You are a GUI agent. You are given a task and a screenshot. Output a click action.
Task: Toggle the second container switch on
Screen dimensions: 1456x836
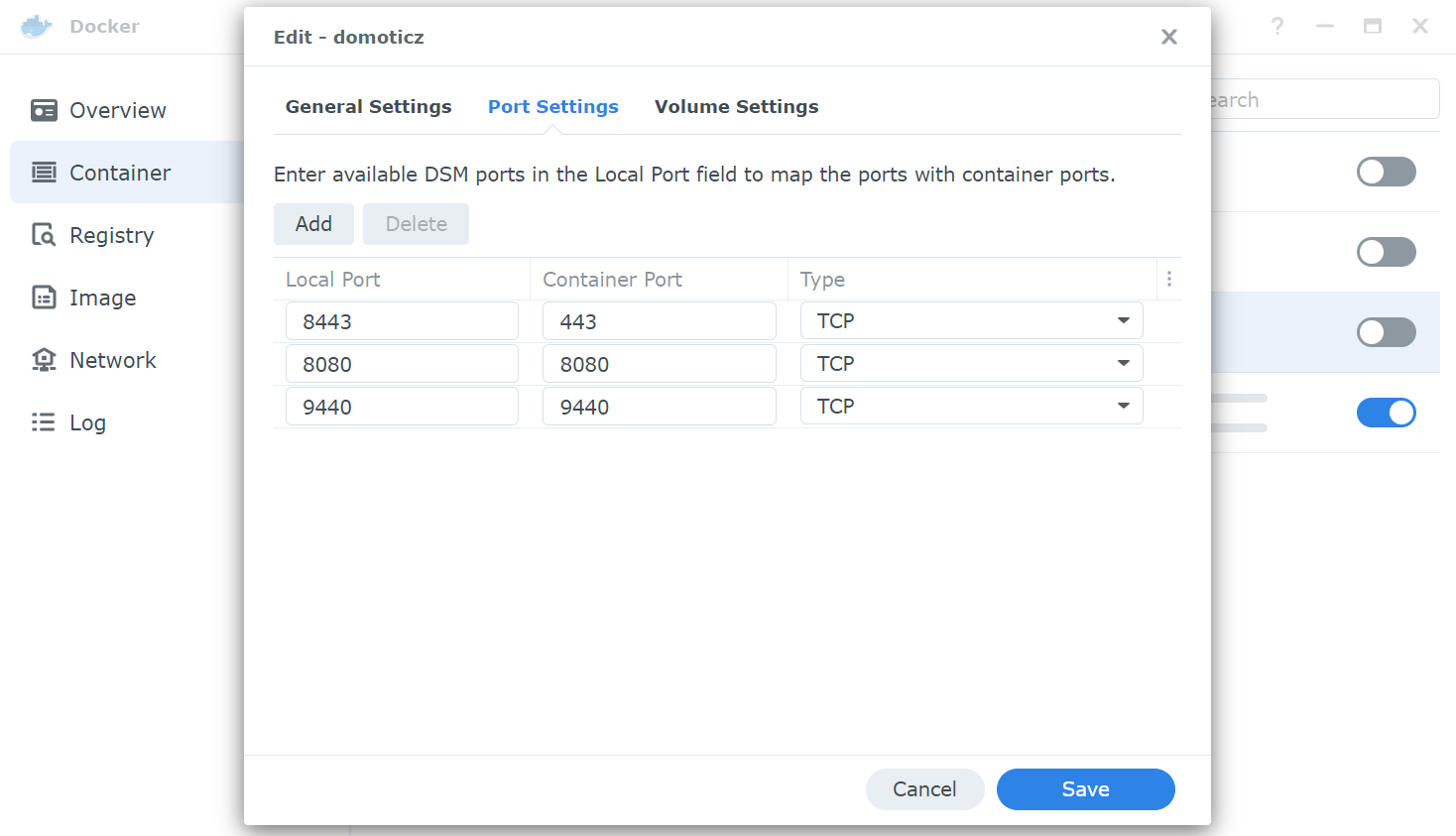click(1387, 252)
